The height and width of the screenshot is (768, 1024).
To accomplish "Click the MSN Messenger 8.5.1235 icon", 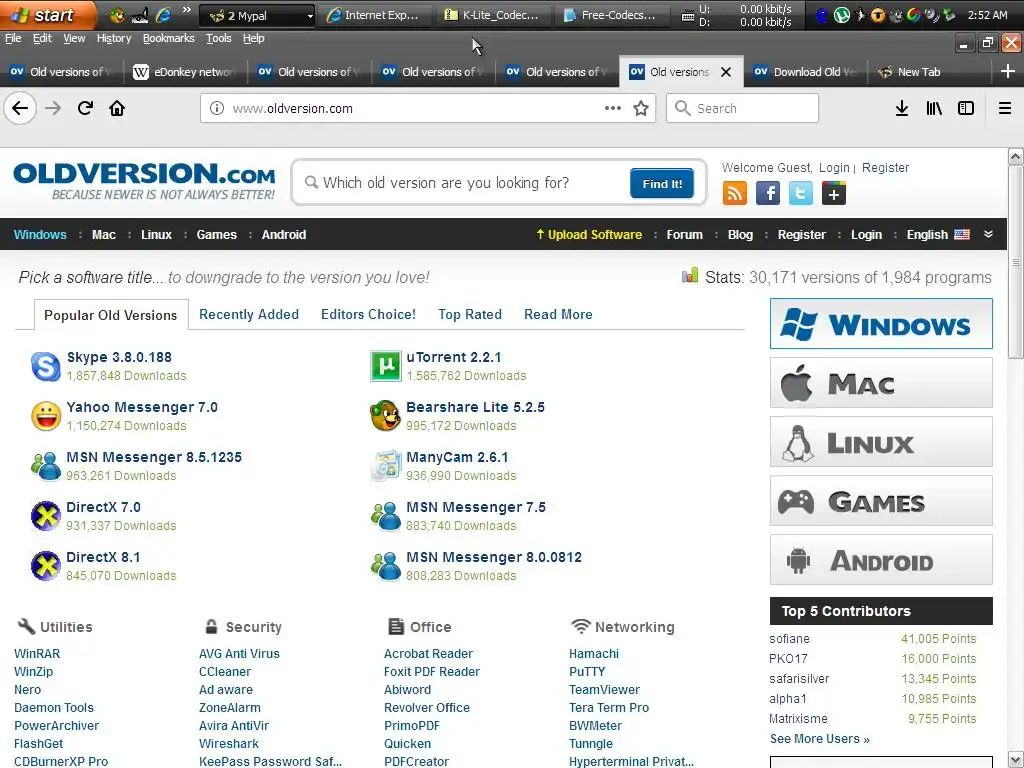I will coord(46,466).
